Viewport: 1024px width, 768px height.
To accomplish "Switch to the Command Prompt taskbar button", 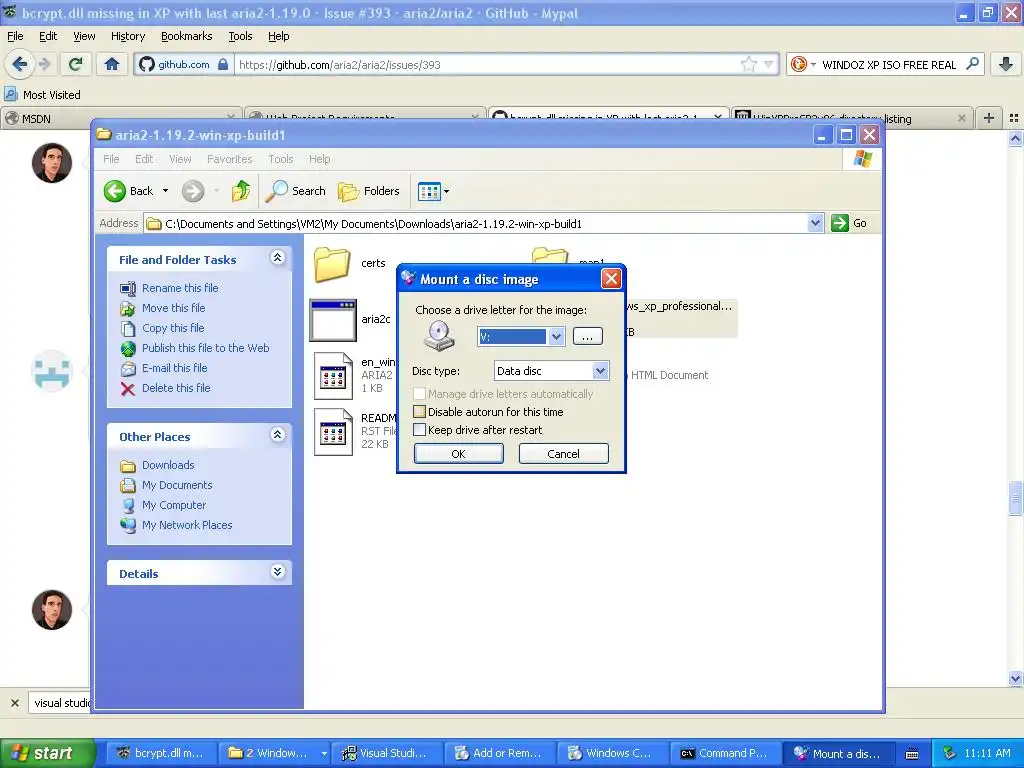I will (x=727, y=754).
